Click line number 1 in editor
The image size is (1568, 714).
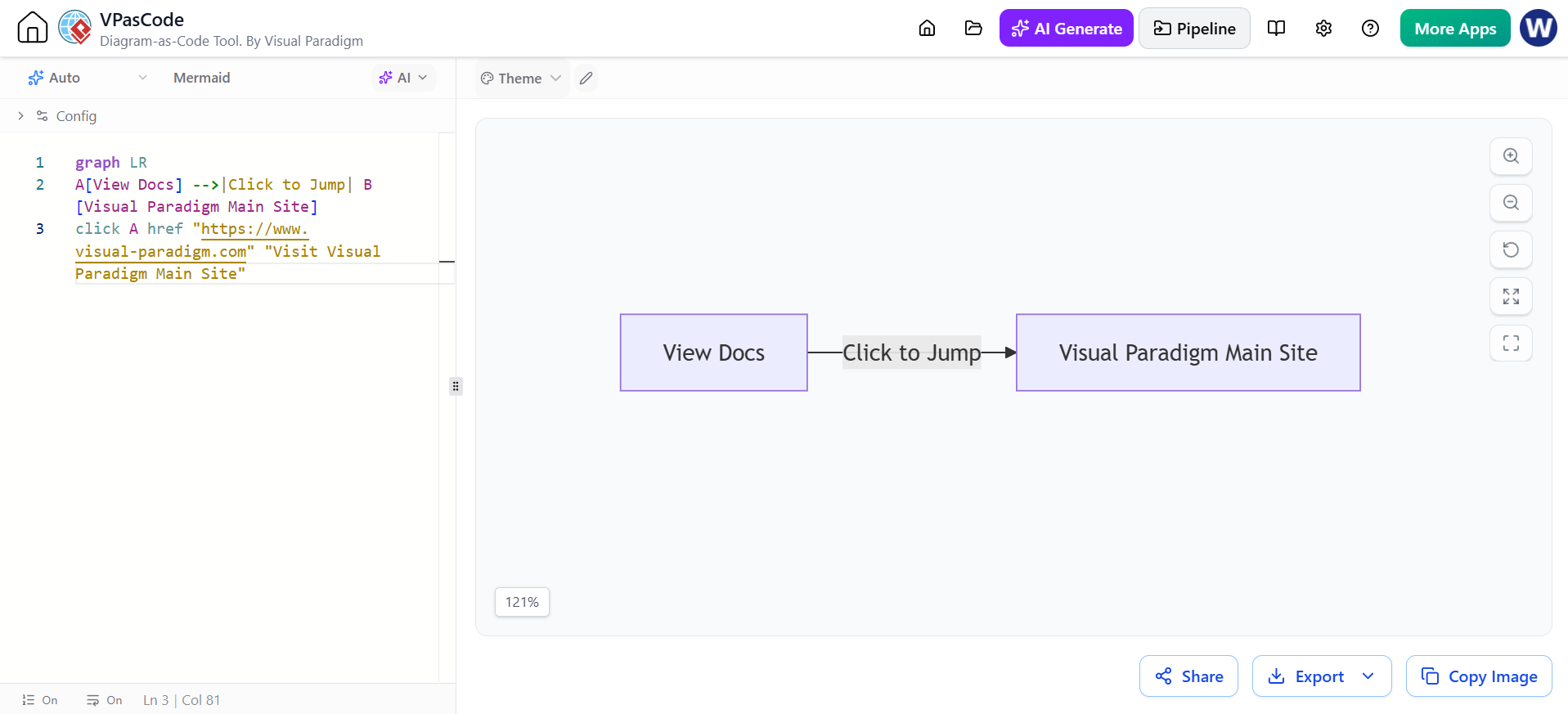coord(40,162)
